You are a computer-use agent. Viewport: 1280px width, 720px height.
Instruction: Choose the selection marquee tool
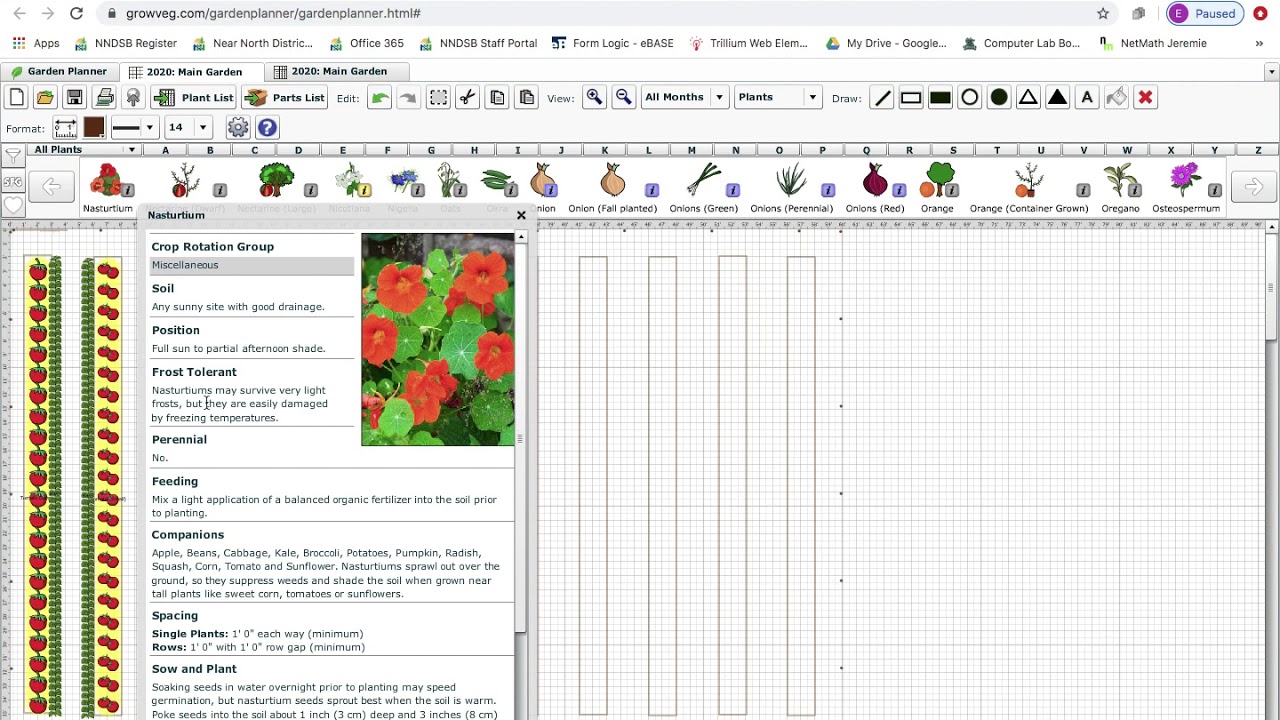[438, 97]
